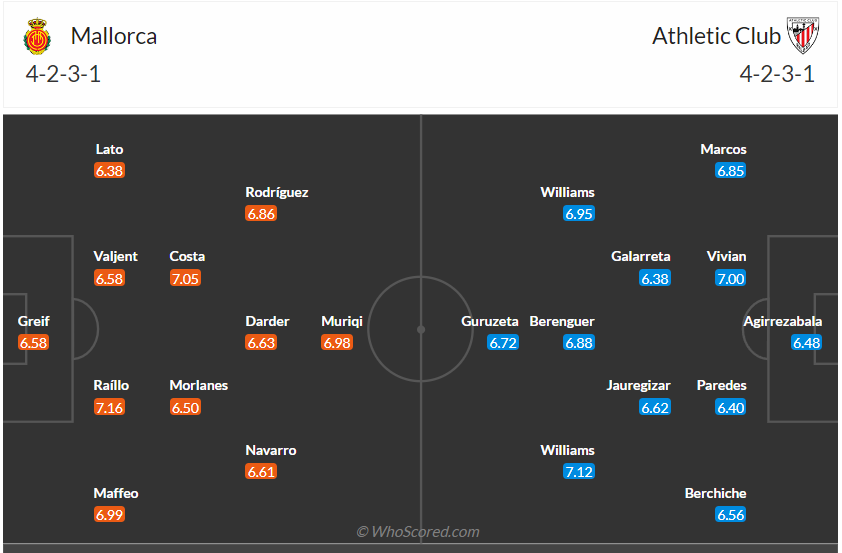Select player Berchiche on the pitch
Screen dimensions: 842x553
(x=715, y=493)
